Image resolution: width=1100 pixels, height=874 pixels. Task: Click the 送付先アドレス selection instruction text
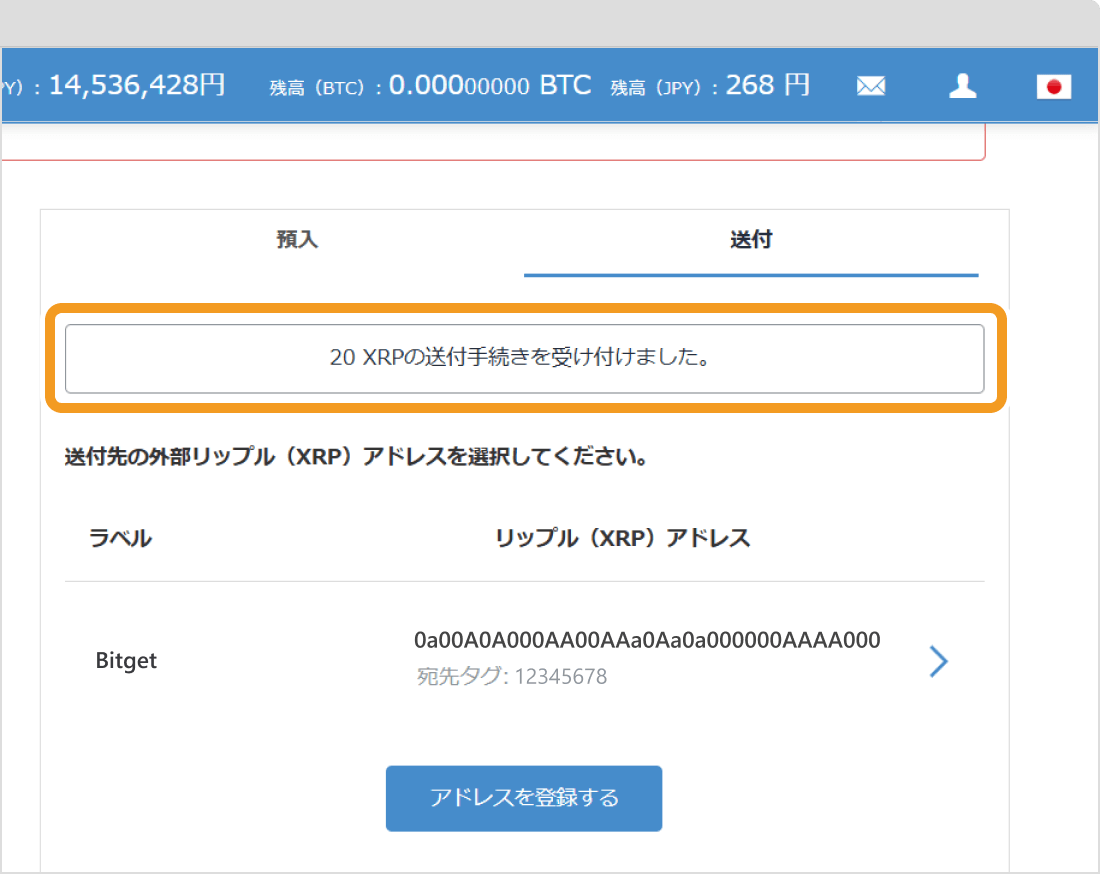point(355,457)
